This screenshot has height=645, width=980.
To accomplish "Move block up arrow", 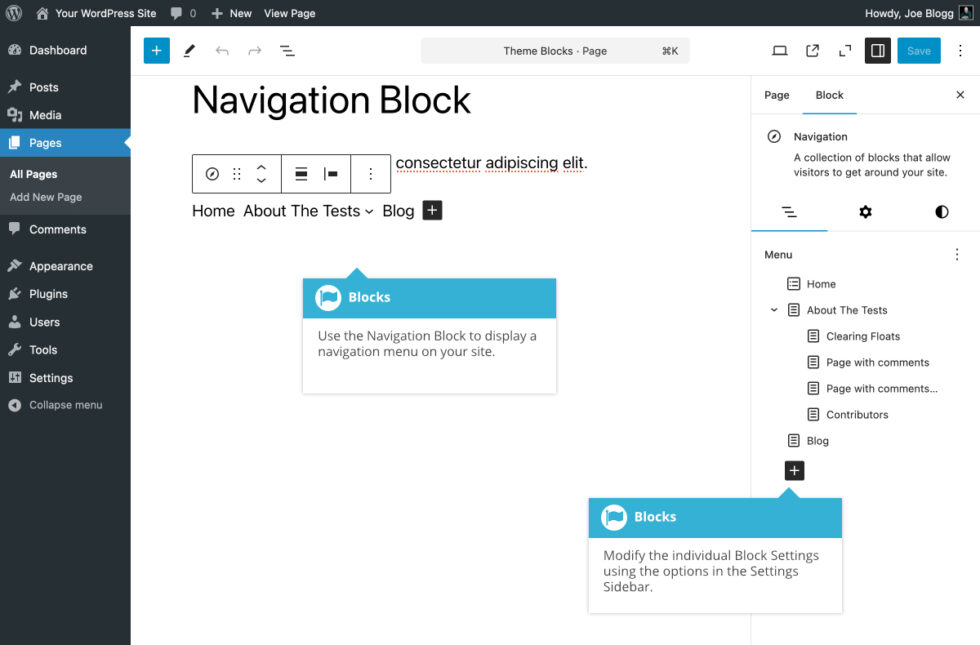I will click(261, 168).
